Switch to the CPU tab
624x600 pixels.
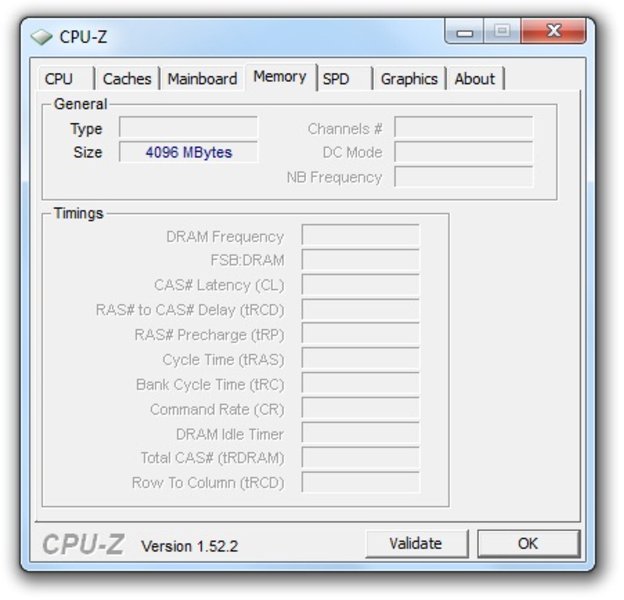coord(66,79)
